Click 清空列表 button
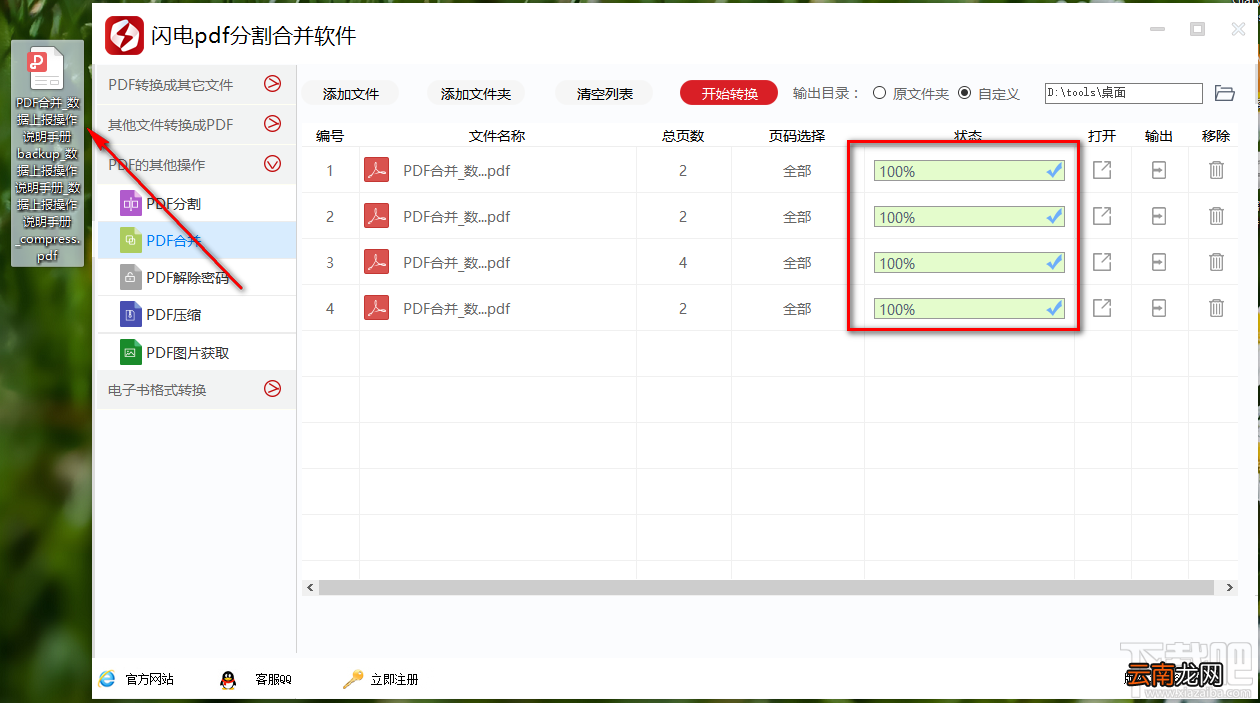1260x703 pixels. [x=605, y=93]
